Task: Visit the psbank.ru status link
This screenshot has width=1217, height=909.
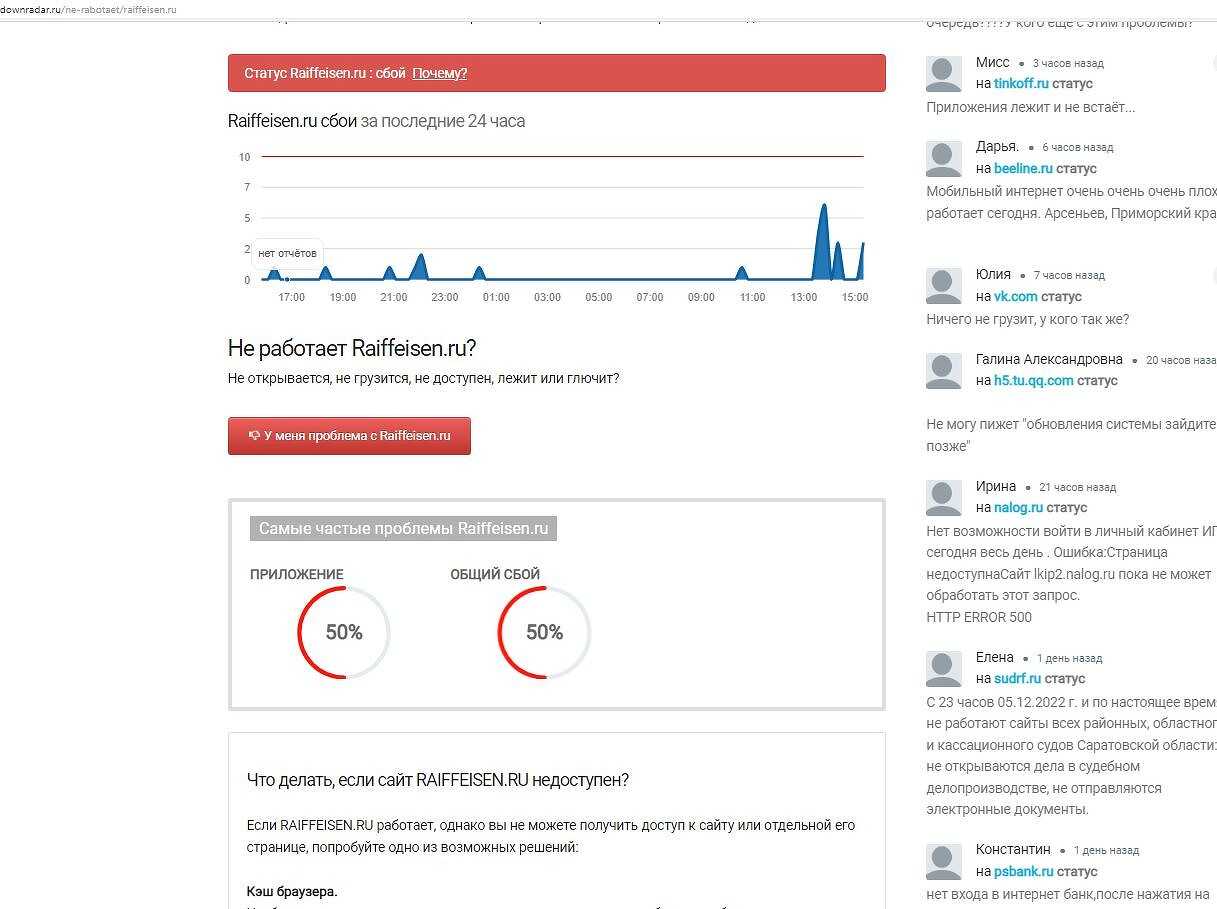Action: (1023, 872)
